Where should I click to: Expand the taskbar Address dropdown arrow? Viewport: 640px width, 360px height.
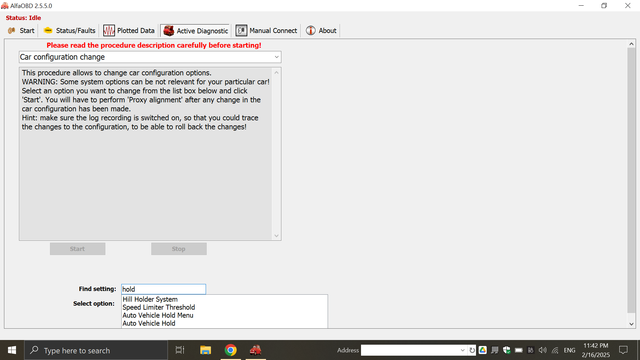(x=462, y=350)
